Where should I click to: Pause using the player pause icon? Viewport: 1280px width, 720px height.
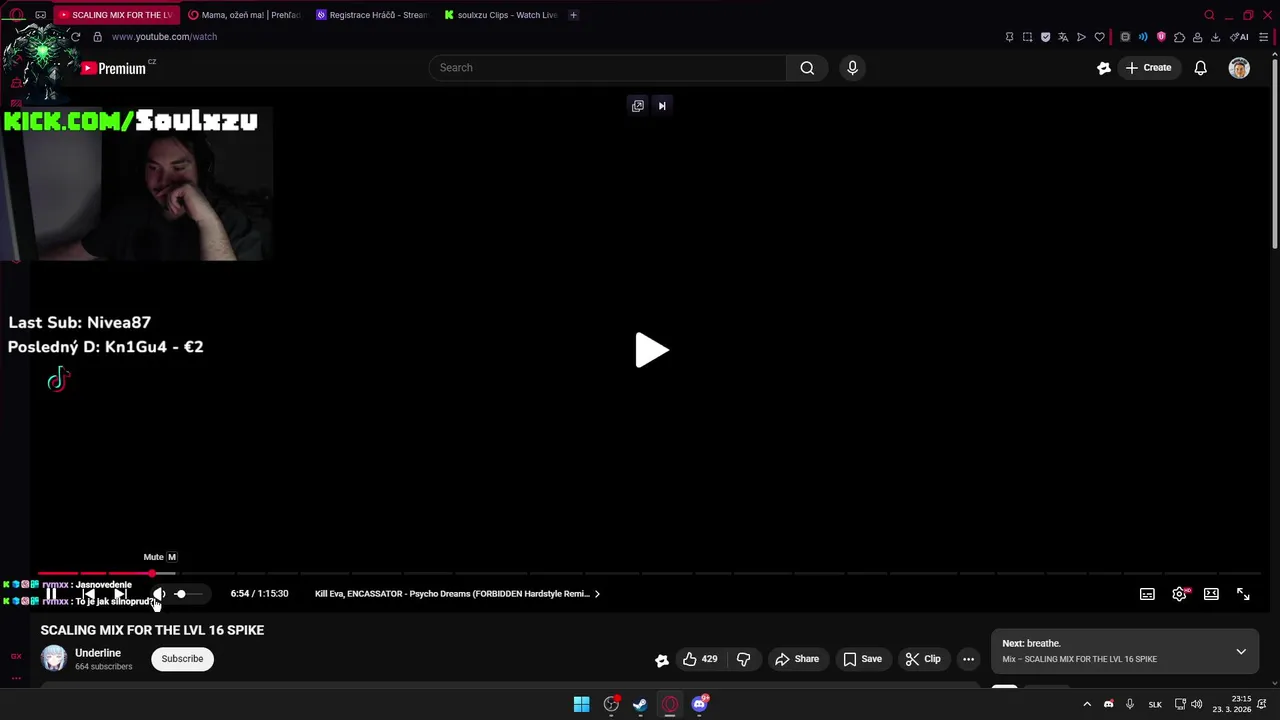pos(51,594)
